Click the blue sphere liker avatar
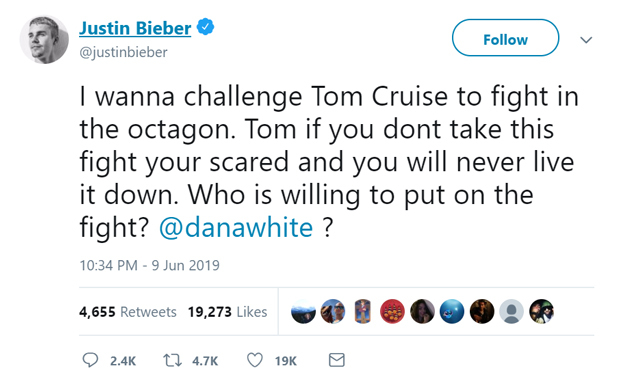This screenshot has width=620, height=391. [452, 312]
